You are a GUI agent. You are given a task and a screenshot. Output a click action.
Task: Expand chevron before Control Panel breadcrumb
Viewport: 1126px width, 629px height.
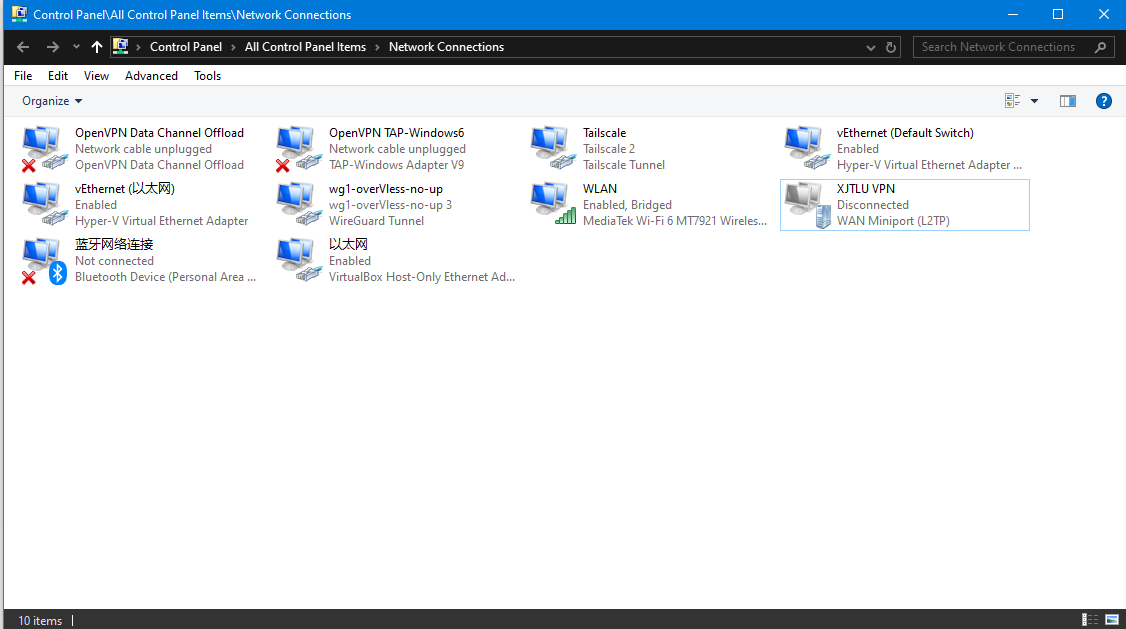138,47
